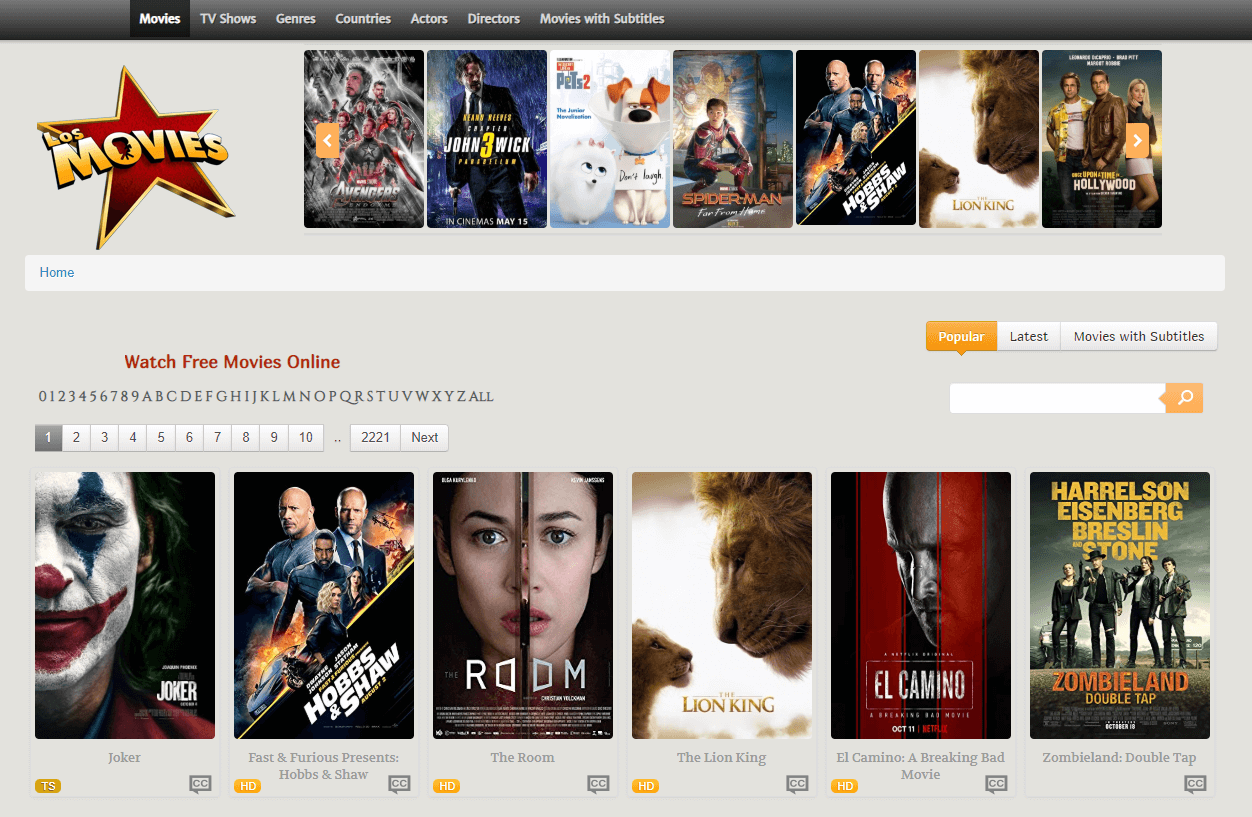Open Zombieland Double Tap poster

pos(1120,605)
